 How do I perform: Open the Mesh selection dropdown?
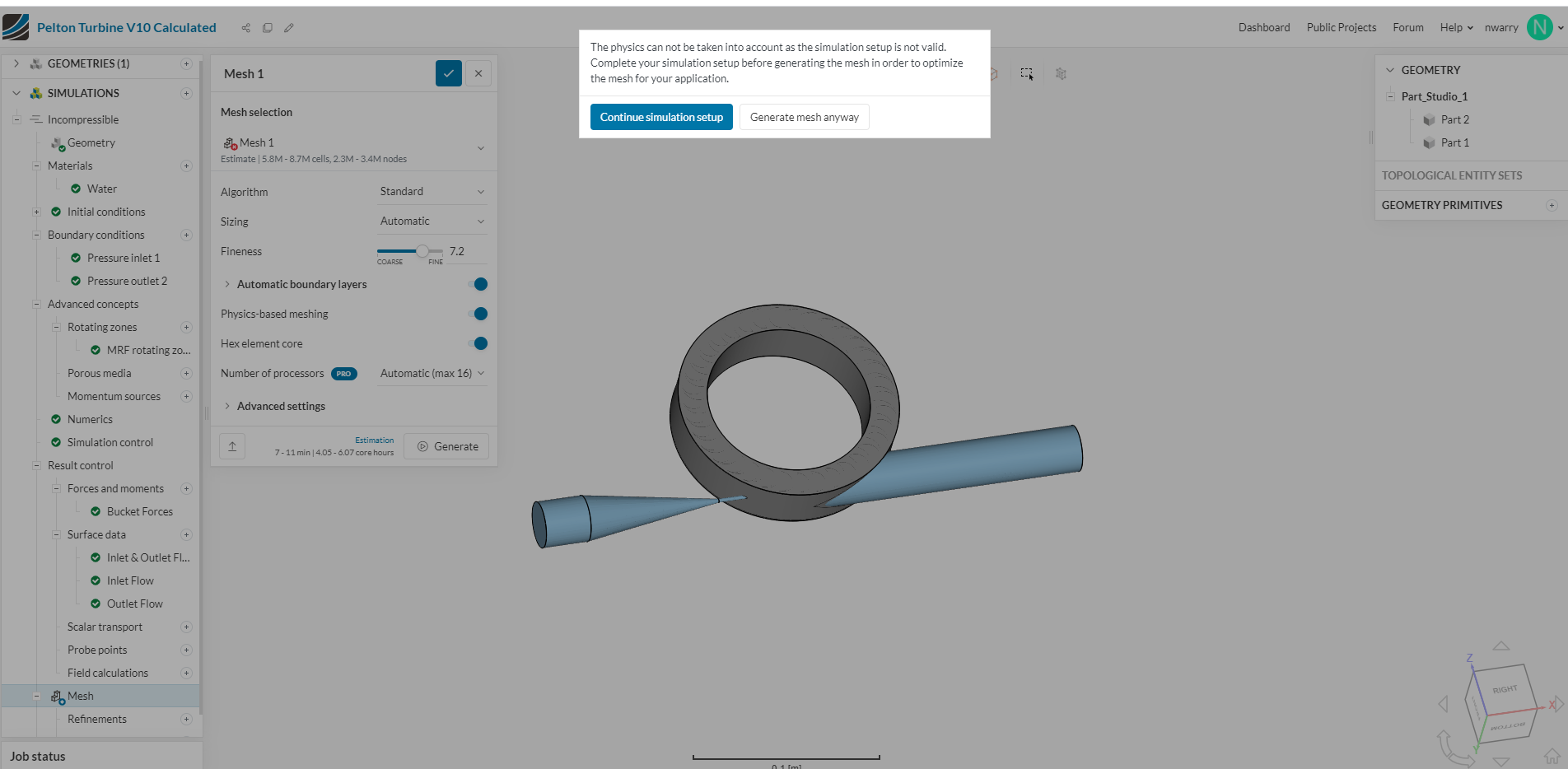(354, 149)
